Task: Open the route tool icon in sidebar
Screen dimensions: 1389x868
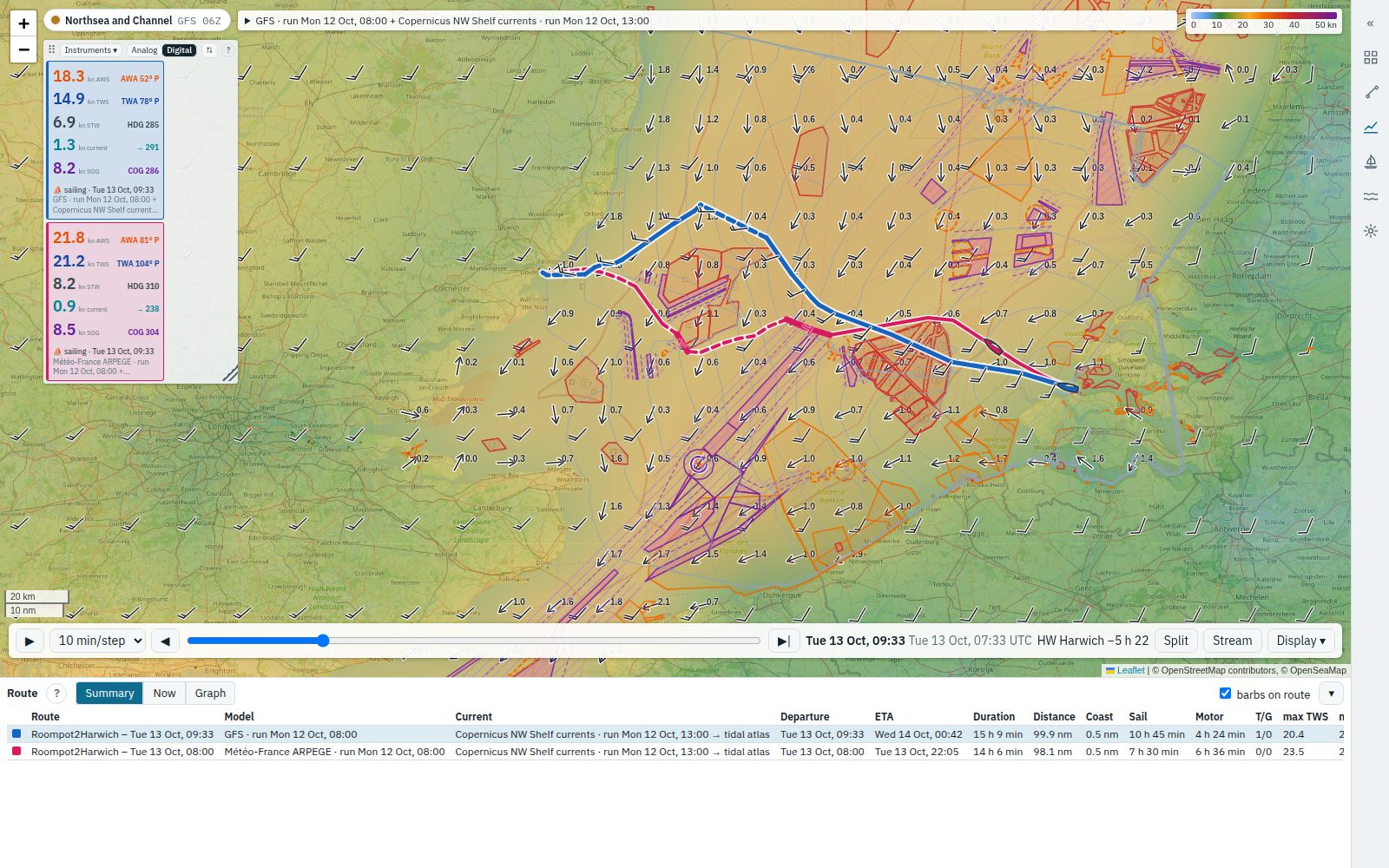Action: 1371,92
